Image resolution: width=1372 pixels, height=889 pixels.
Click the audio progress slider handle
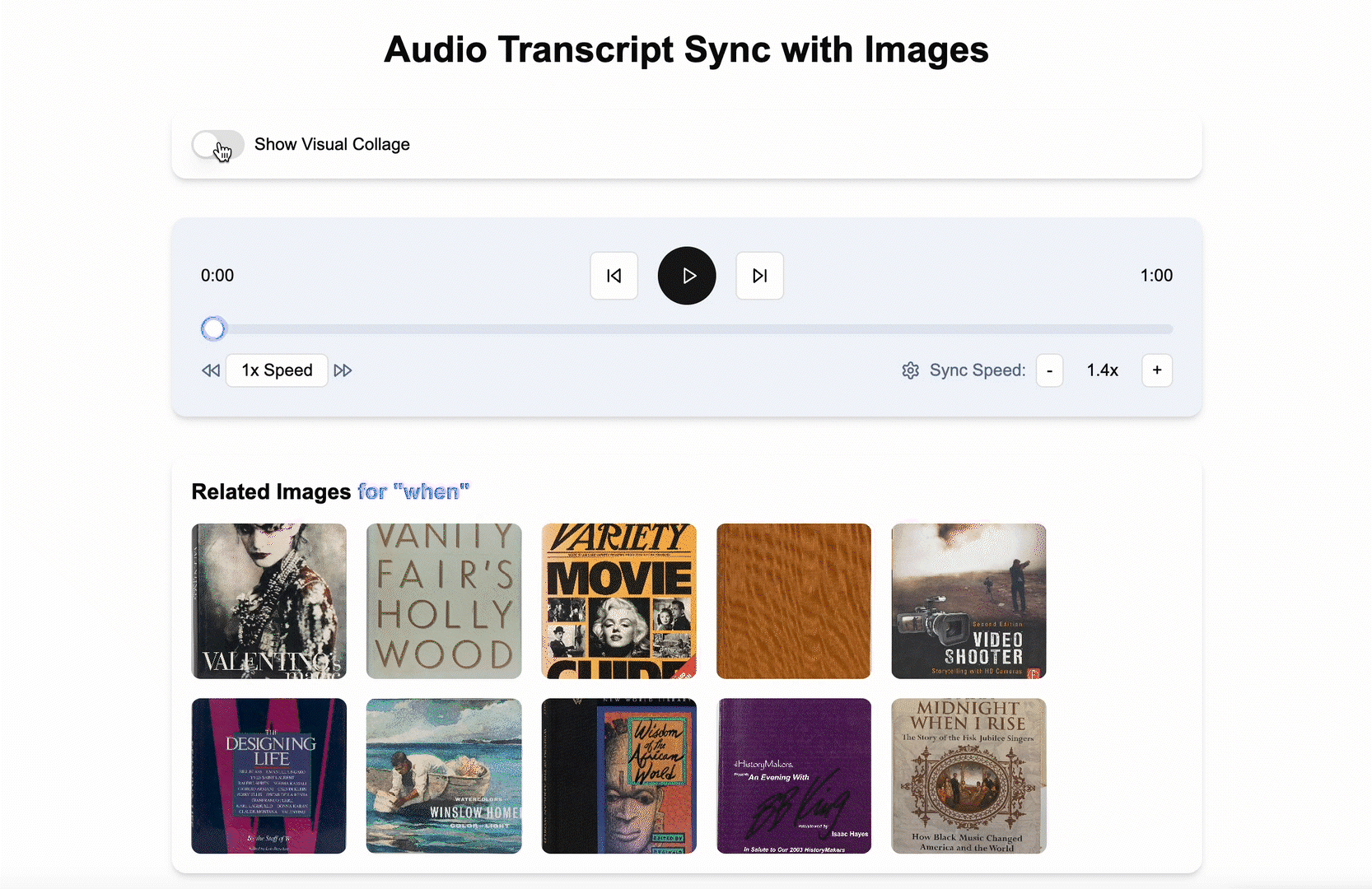pyautogui.click(x=213, y=329)
